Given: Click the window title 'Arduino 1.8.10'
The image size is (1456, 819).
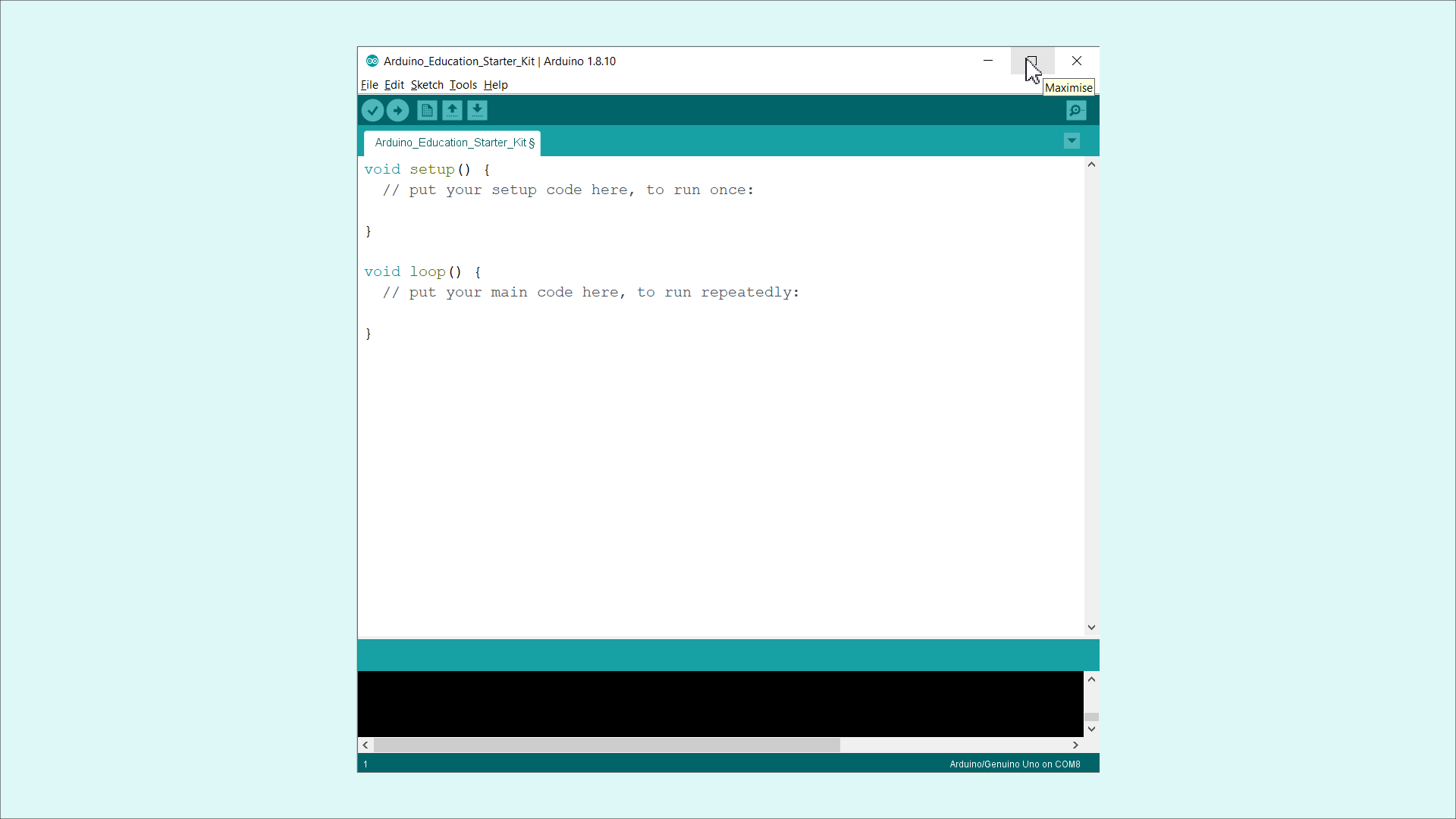Looking at the screenshot, I should 579,61.
